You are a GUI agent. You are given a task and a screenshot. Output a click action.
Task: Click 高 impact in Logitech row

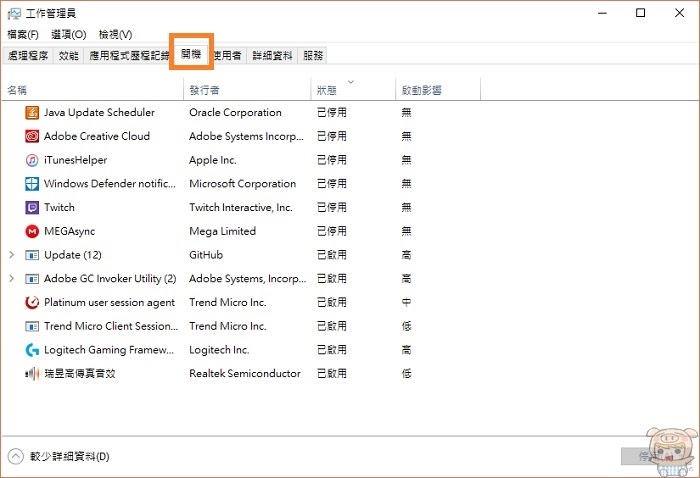tap(406, 350)
